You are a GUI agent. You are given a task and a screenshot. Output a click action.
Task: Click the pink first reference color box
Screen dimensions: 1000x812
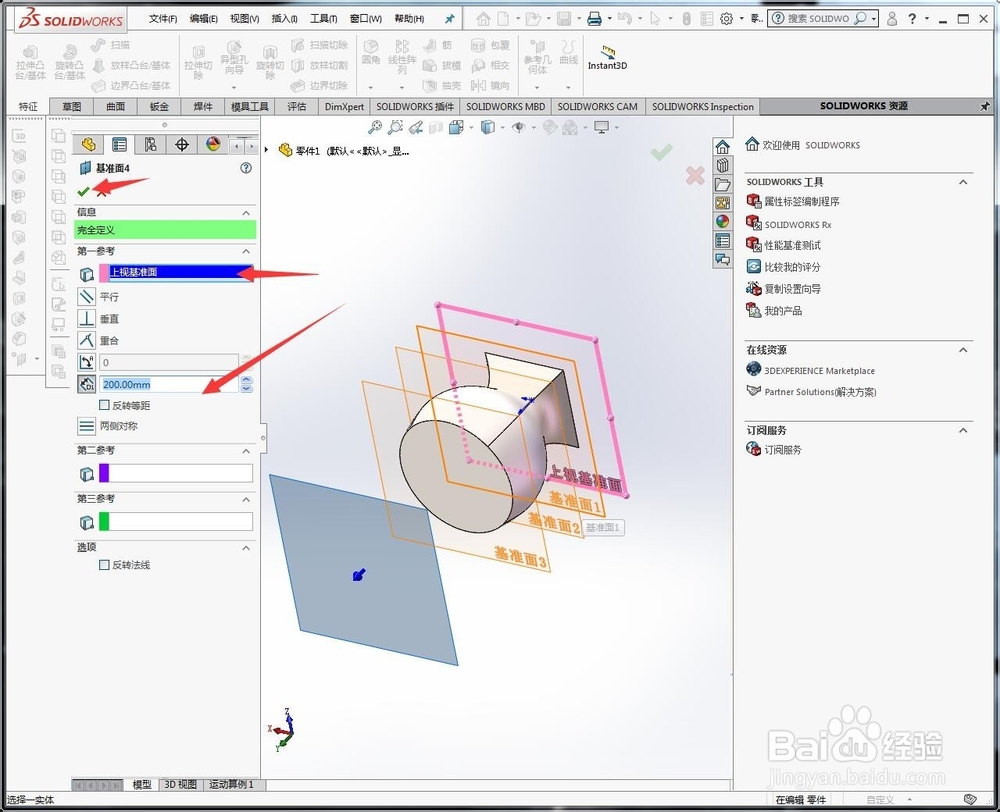[x=104, y=273]
